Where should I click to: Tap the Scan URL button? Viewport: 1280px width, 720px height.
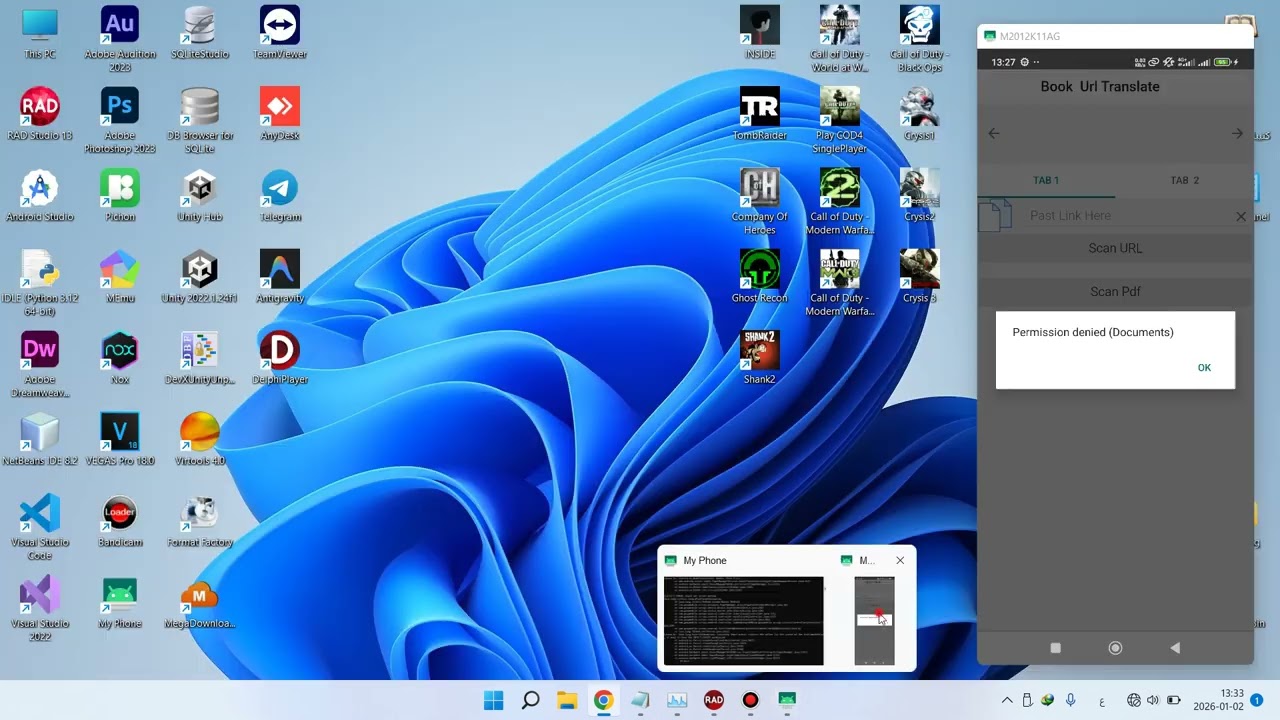point(1115,248)
